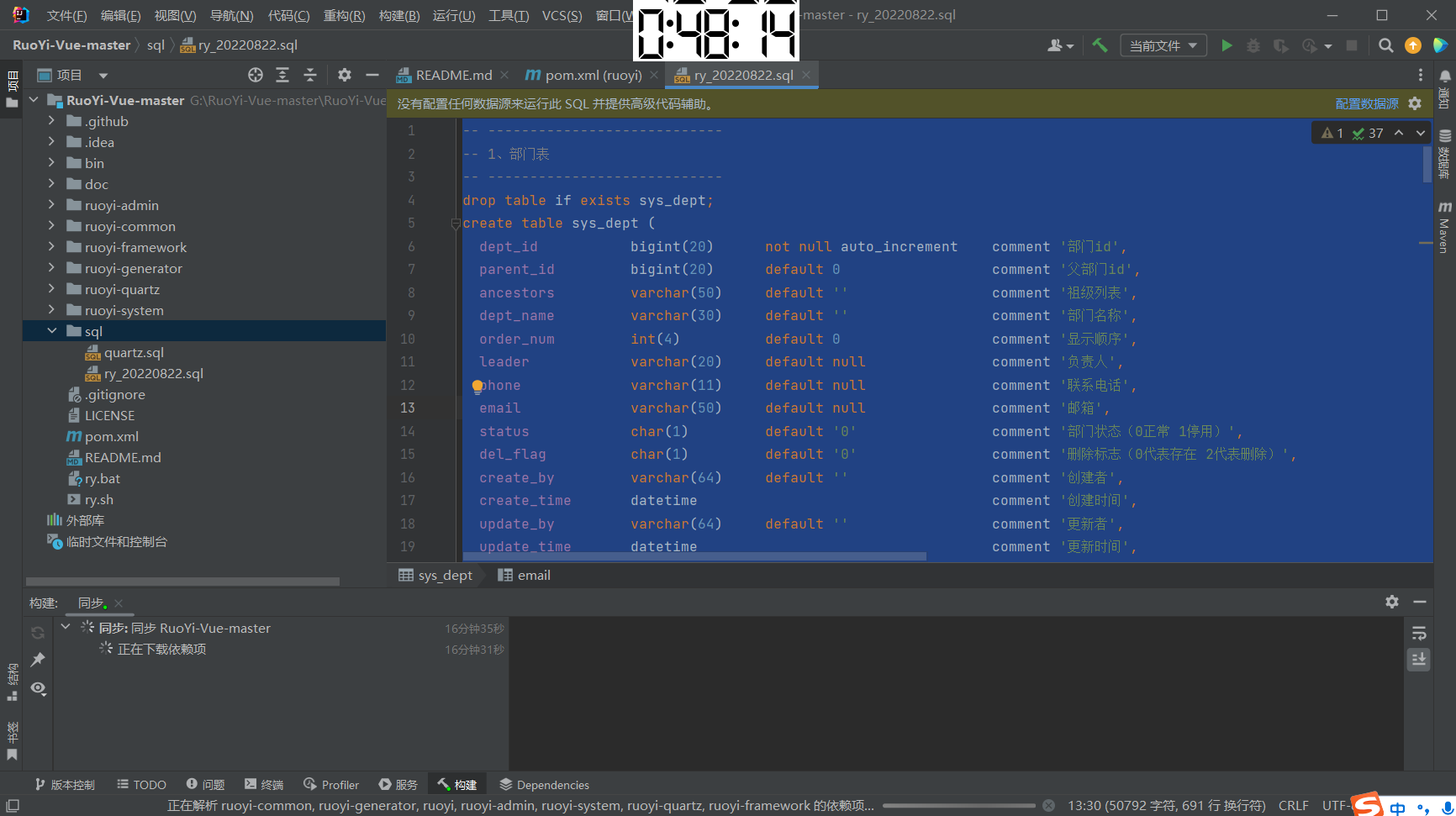Cancel the background dependency resolving task
The width and height of the screenshot is (1456, 816).
pos(1048,805)
